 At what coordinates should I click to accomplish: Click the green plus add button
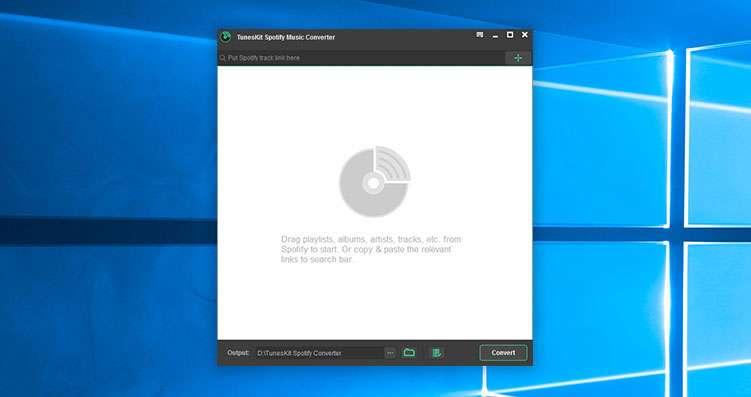518,58
